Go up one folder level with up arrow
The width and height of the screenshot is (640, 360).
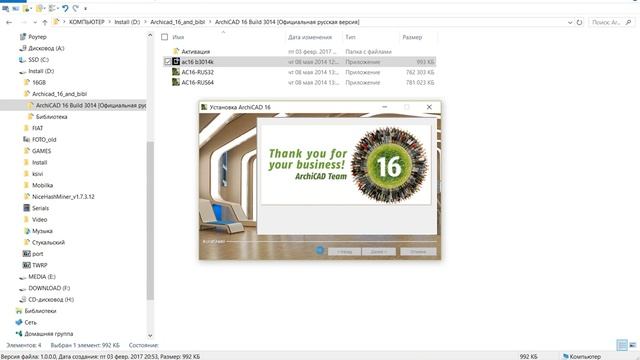coord(45,22)
